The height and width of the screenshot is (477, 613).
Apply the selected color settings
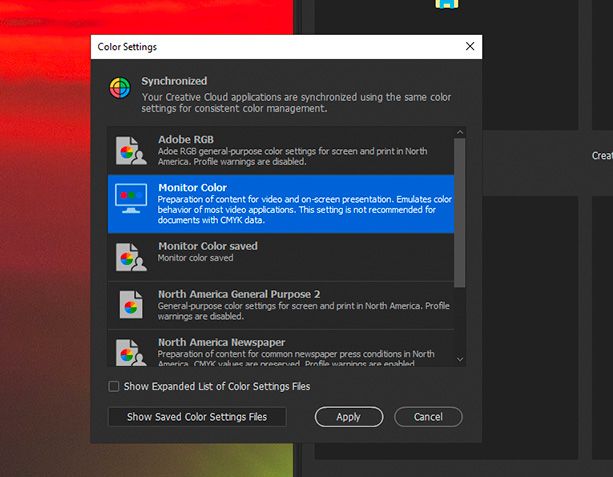click(x=349, y=417)
